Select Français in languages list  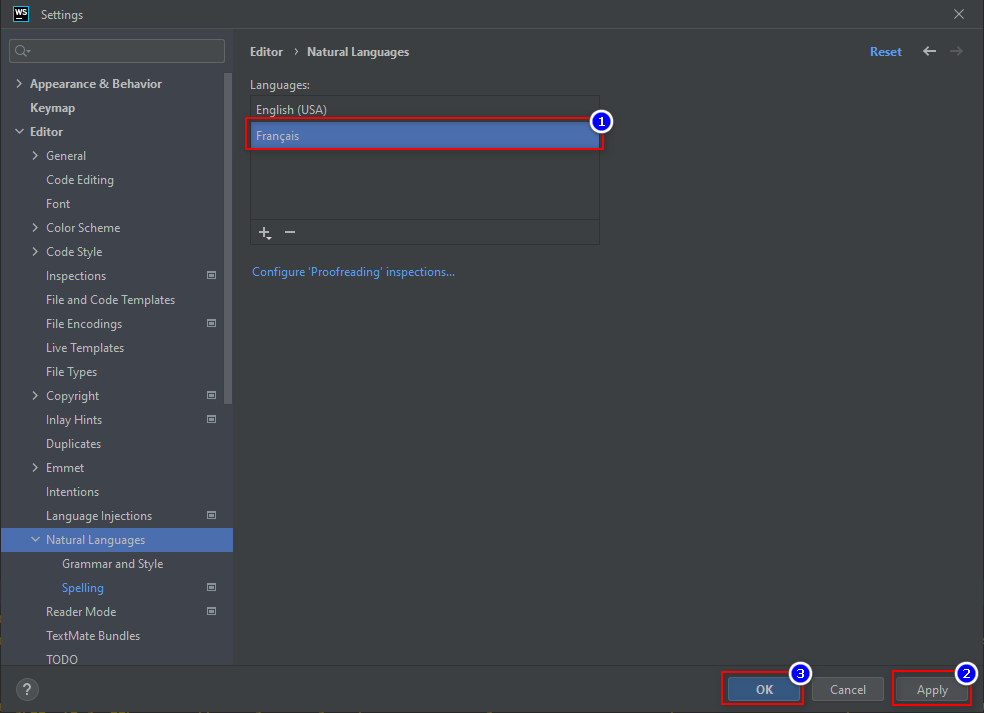425,136
